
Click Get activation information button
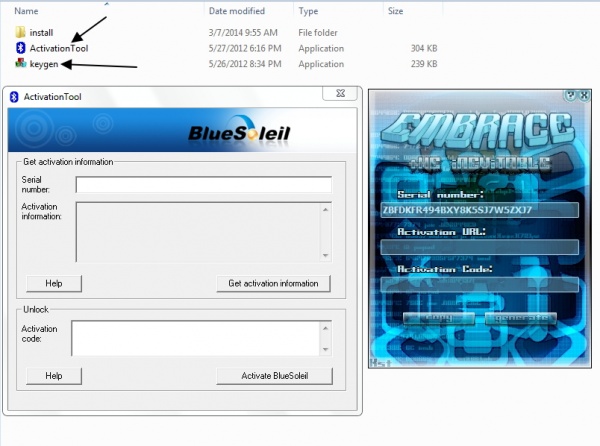click(x=273, y=283)
